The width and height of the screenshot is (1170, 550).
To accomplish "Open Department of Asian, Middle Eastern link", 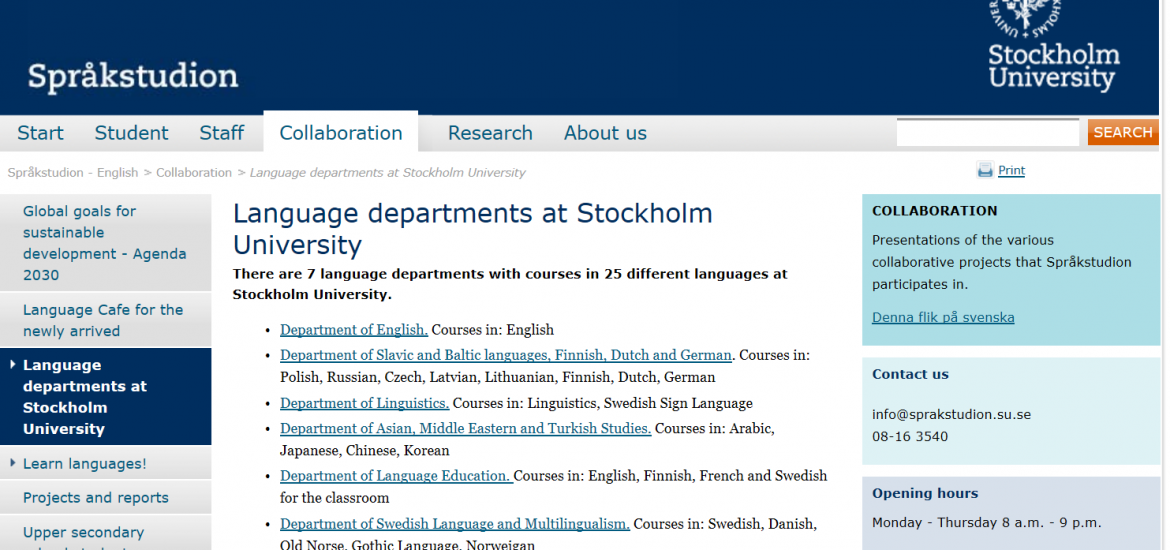I will click(466, 428).
